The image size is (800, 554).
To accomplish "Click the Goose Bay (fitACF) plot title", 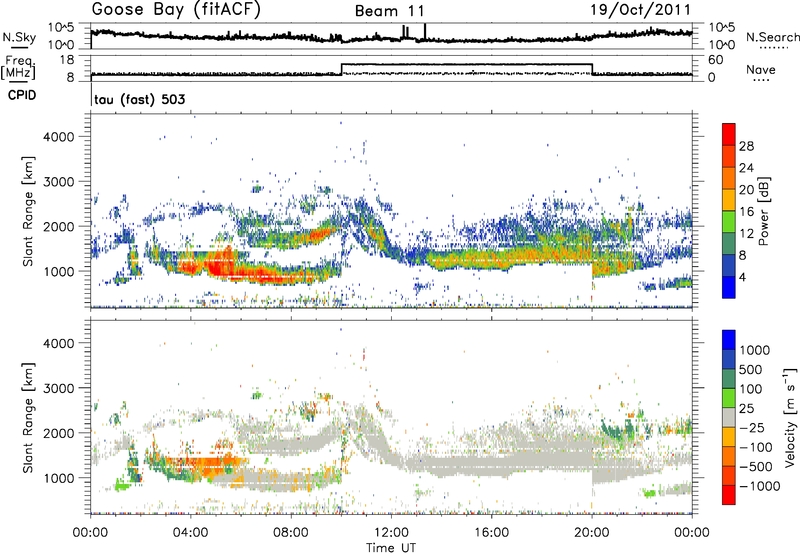I will [x=176, y=10].
